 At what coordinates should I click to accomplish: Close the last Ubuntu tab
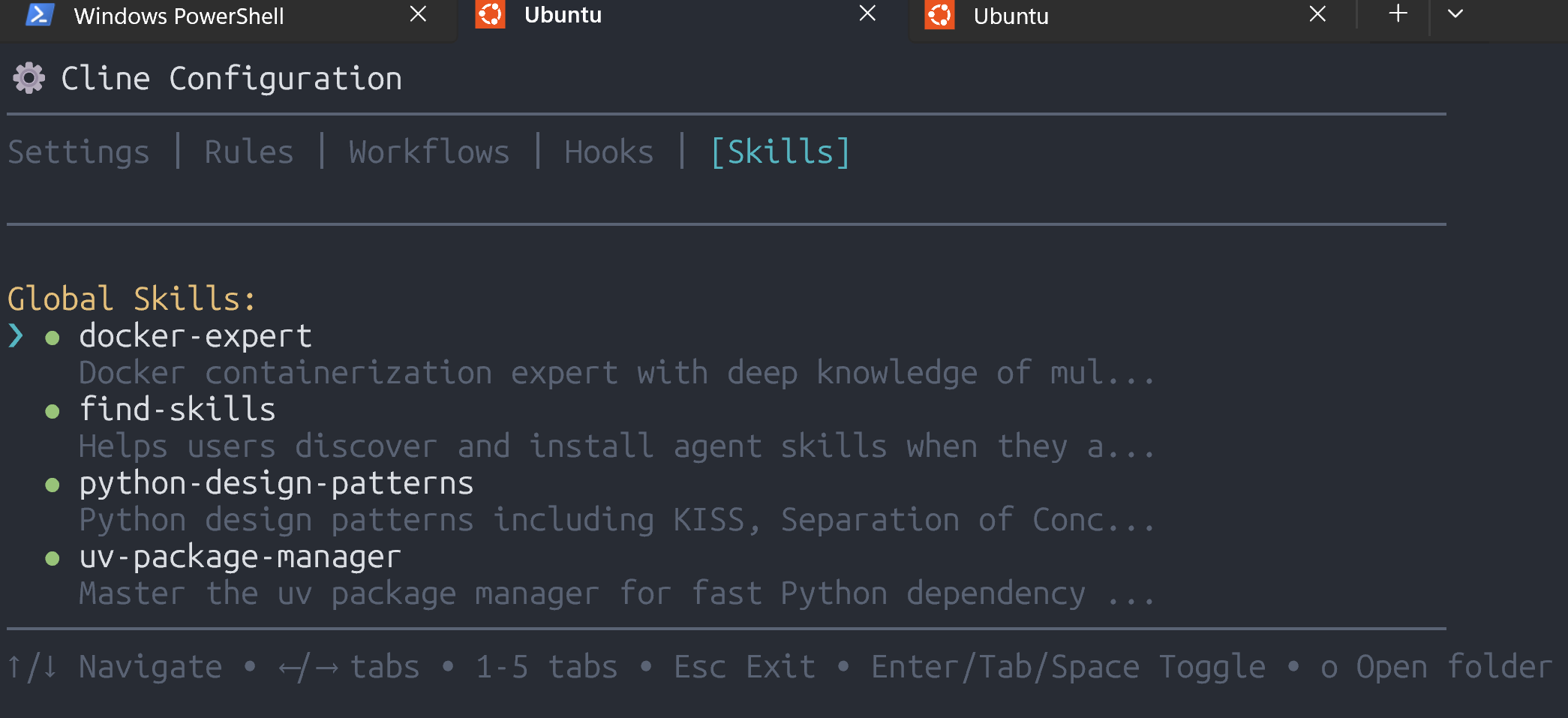click(1317, 14)
